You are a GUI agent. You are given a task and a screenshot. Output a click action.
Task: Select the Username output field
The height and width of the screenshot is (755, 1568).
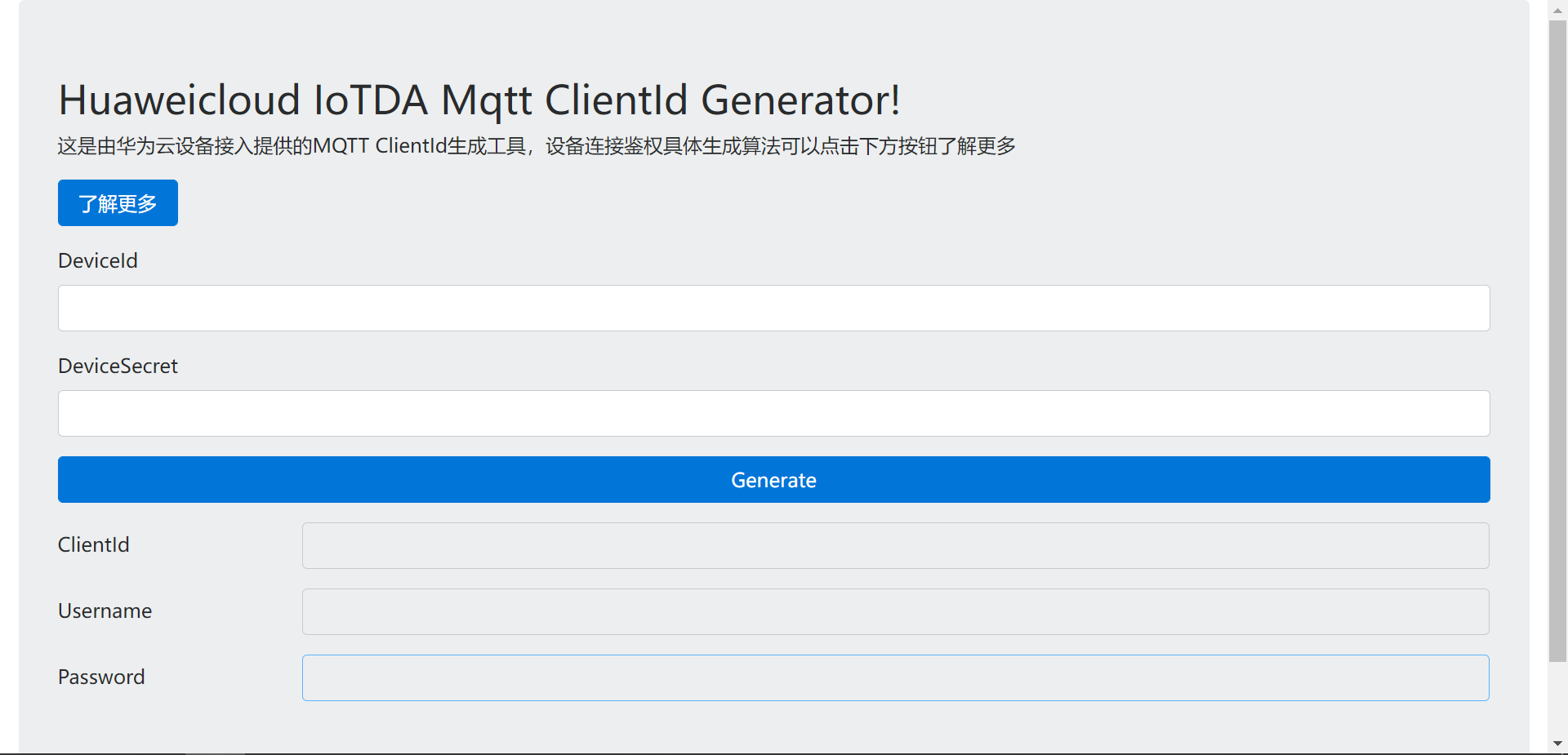895,612
